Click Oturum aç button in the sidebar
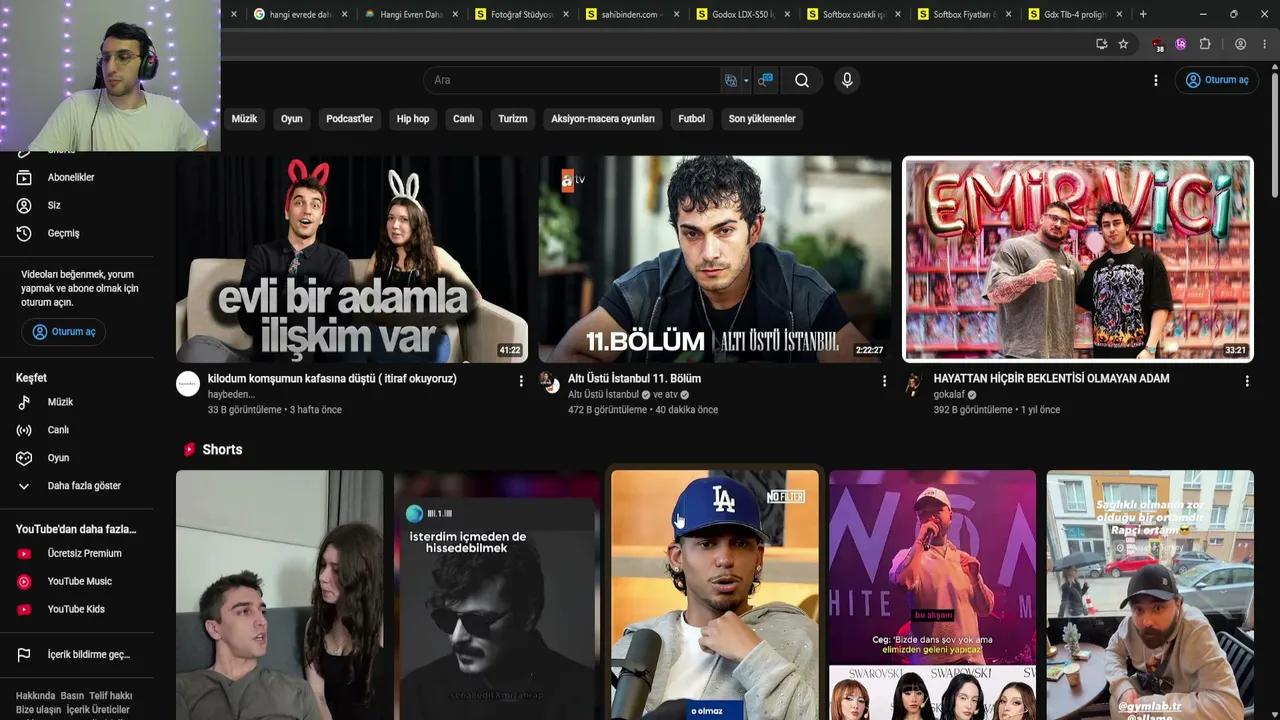This screenshot has height=720, width=1280. pyautogui.click(x=64, y=332)
